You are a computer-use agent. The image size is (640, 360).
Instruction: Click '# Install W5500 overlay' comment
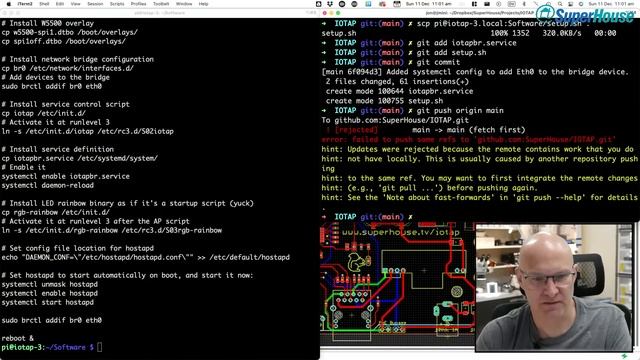47,23
